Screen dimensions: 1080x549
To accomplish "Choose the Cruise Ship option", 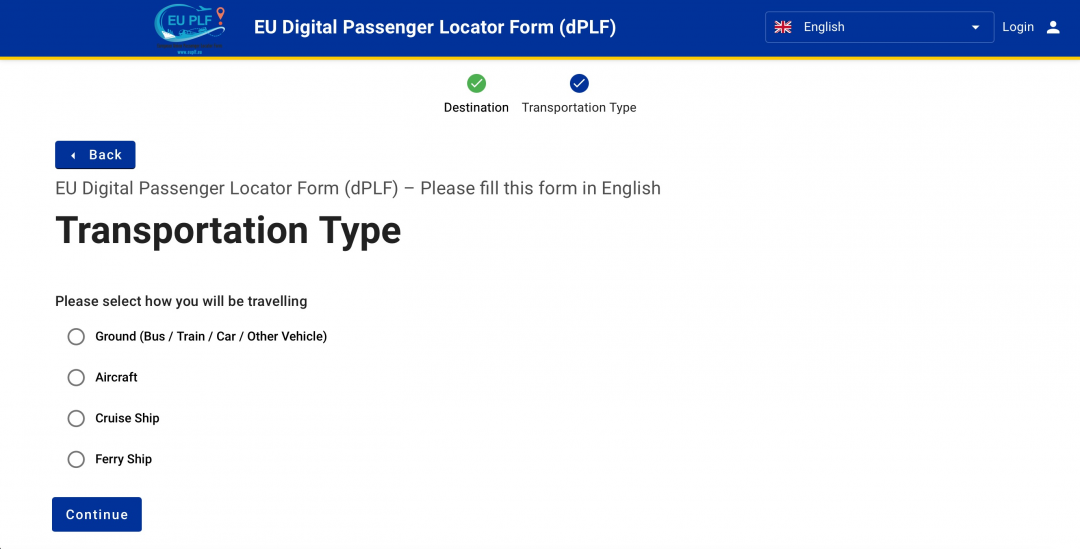I will [76, 418].
